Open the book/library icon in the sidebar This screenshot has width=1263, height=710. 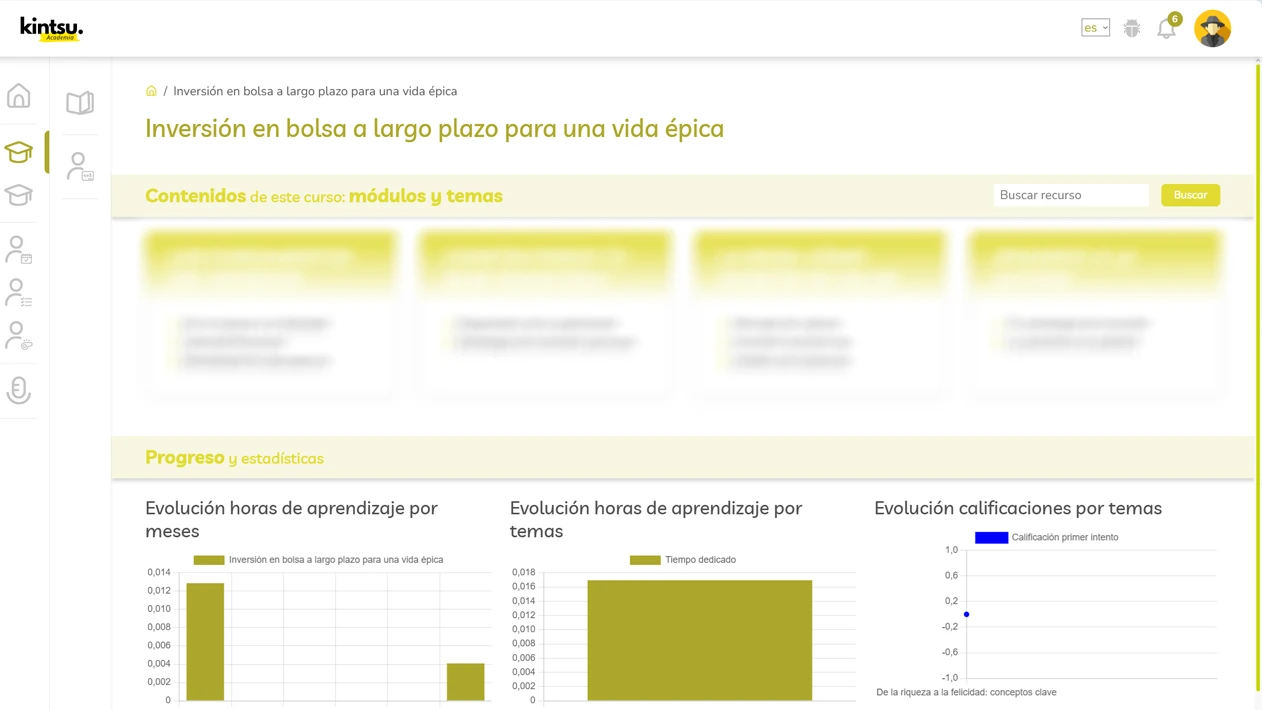point(79,101)
